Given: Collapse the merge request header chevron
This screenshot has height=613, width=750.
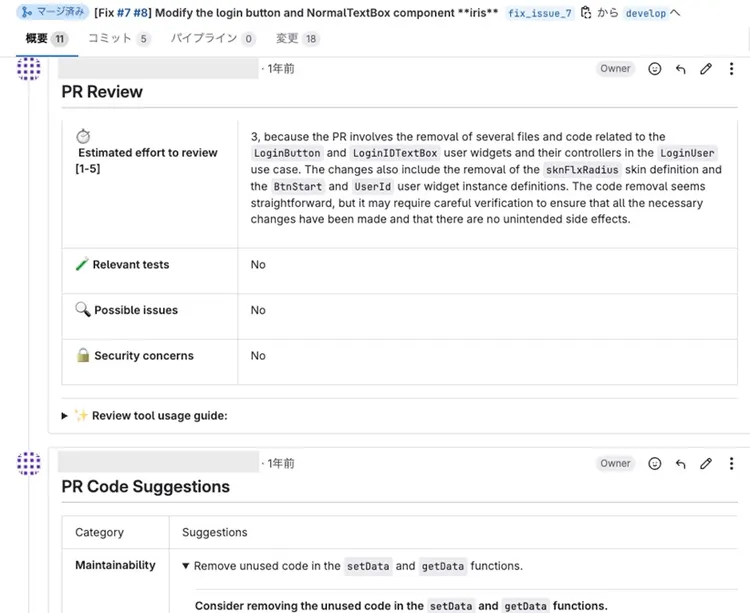Looking at the screenshot, I should 675,13.
